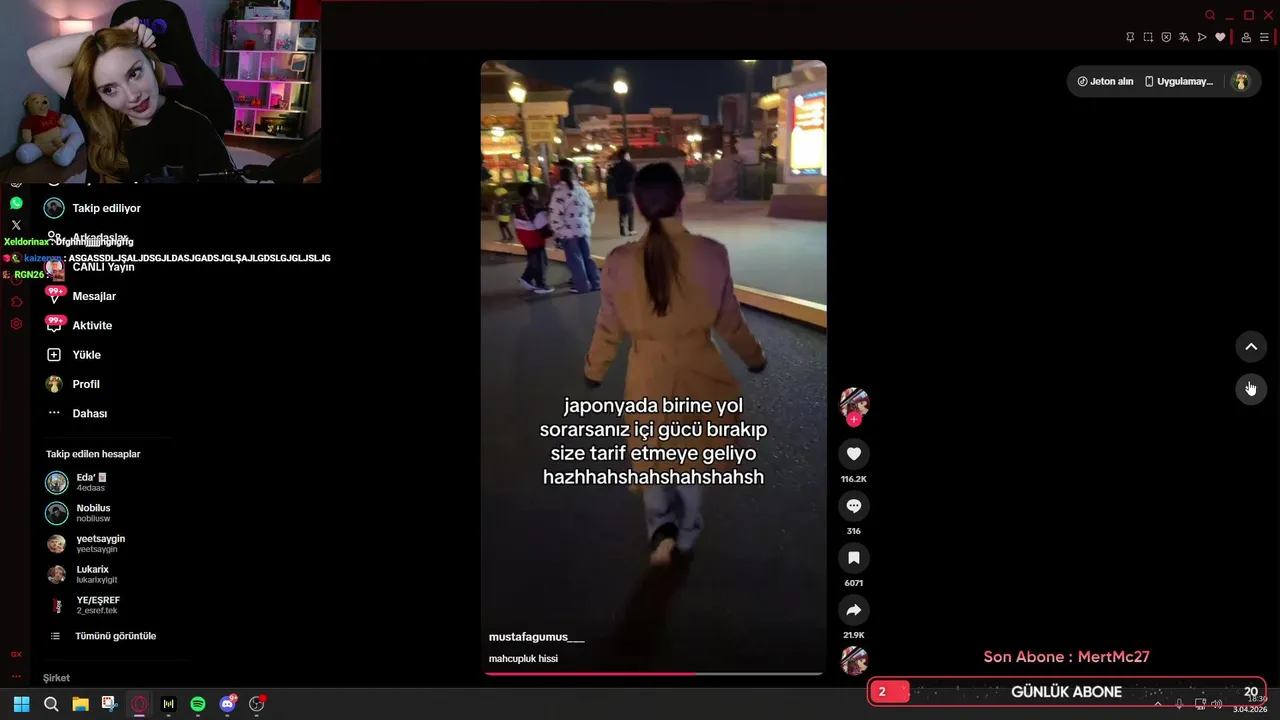
Task: Click the pin icon in the Opera toolbar
Action: pyautogui.click(x=1130, y=37)
